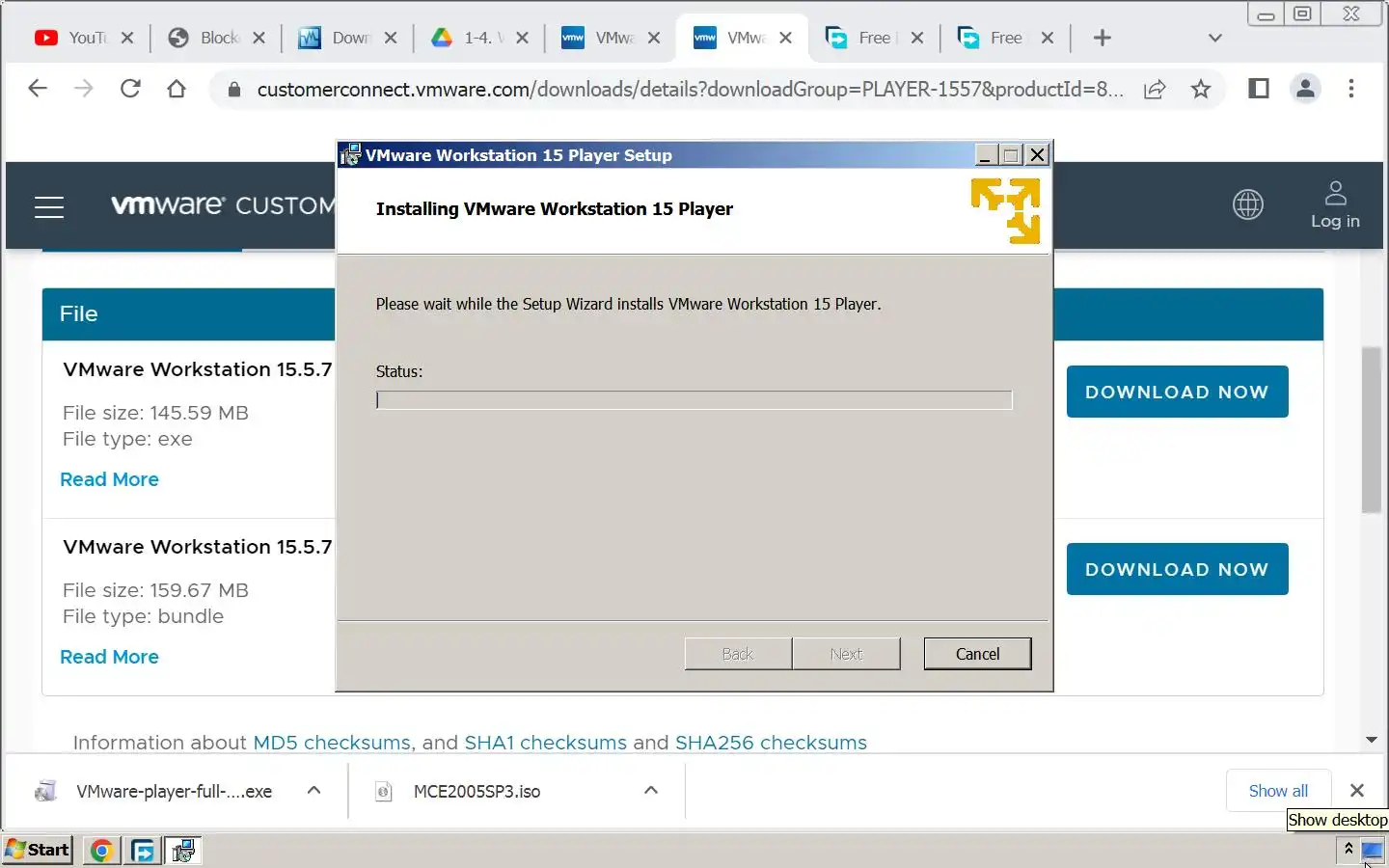Reload the current page
The image size is (1389, 868).
pyautogui.click(x=130, y=89)
